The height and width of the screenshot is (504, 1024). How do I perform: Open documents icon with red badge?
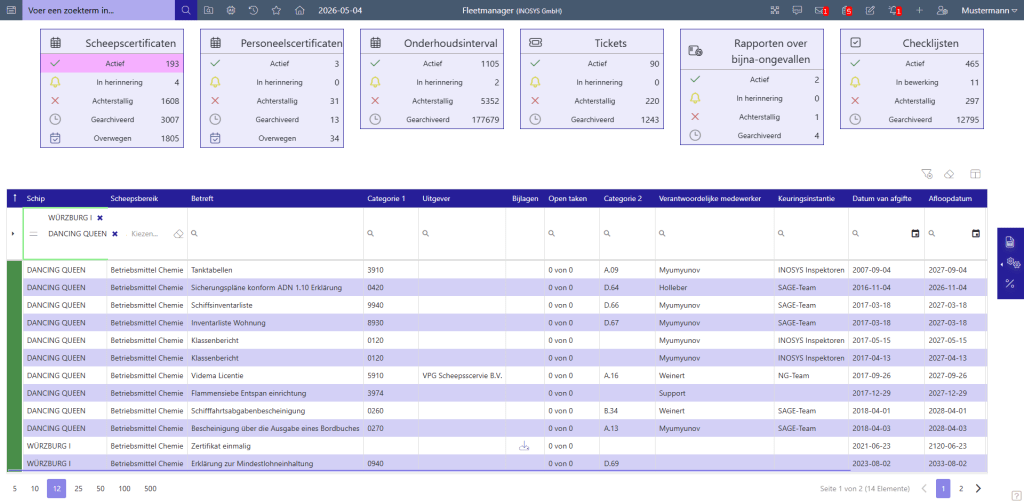(846, 10)
